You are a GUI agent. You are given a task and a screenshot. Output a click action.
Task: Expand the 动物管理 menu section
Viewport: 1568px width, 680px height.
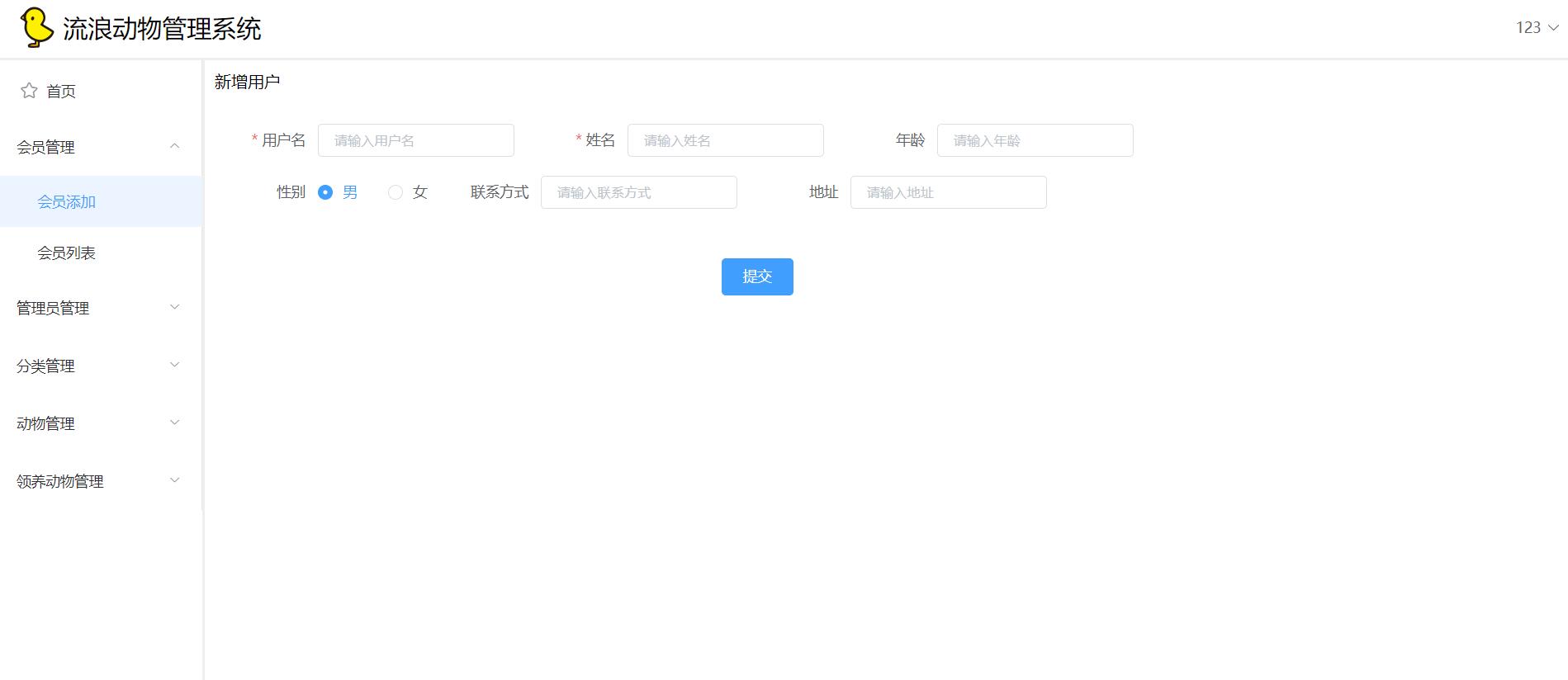[101, 423]
